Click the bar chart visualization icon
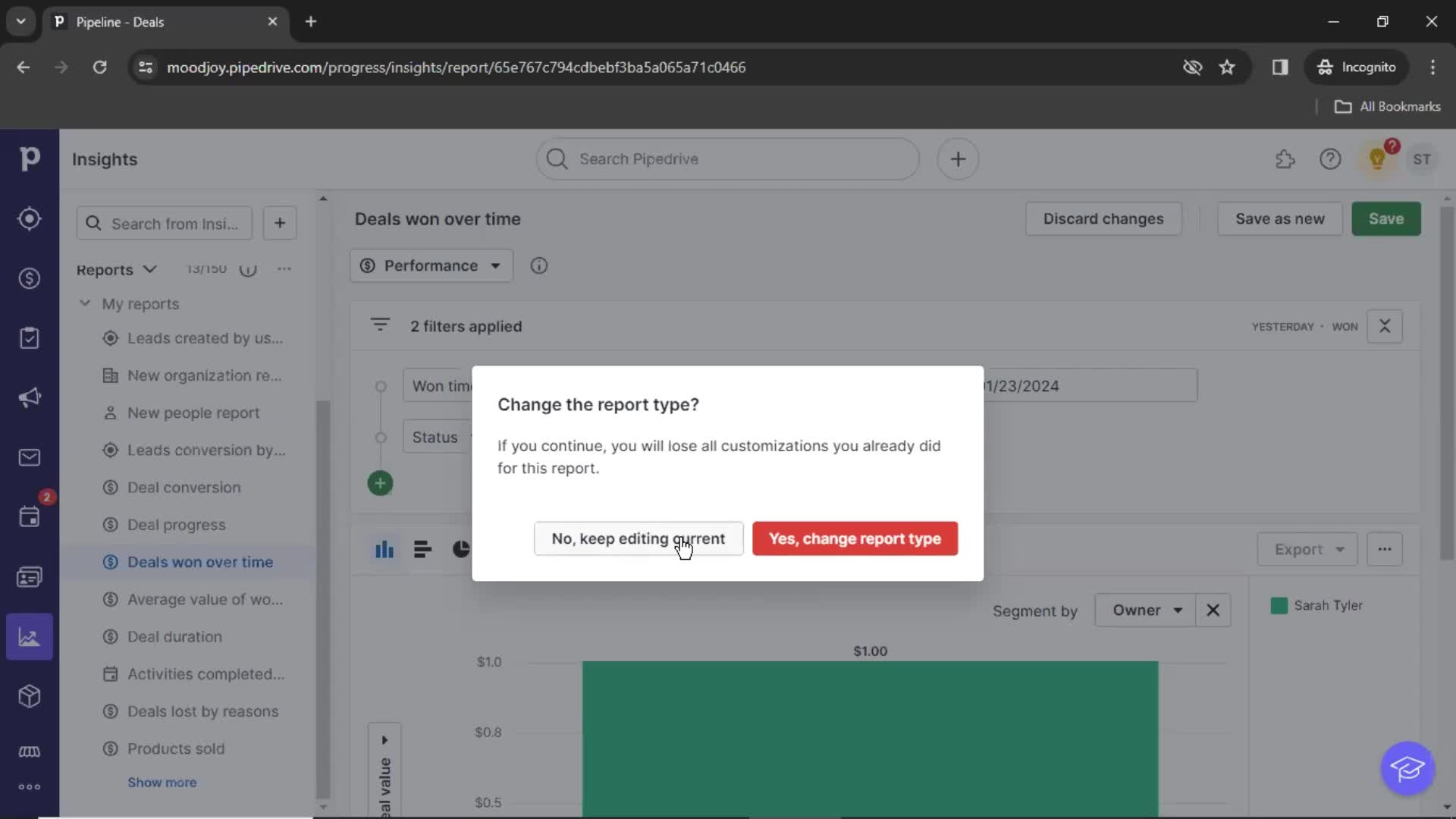This screenshot has height=819, width=1456. [x=384, y=549]
